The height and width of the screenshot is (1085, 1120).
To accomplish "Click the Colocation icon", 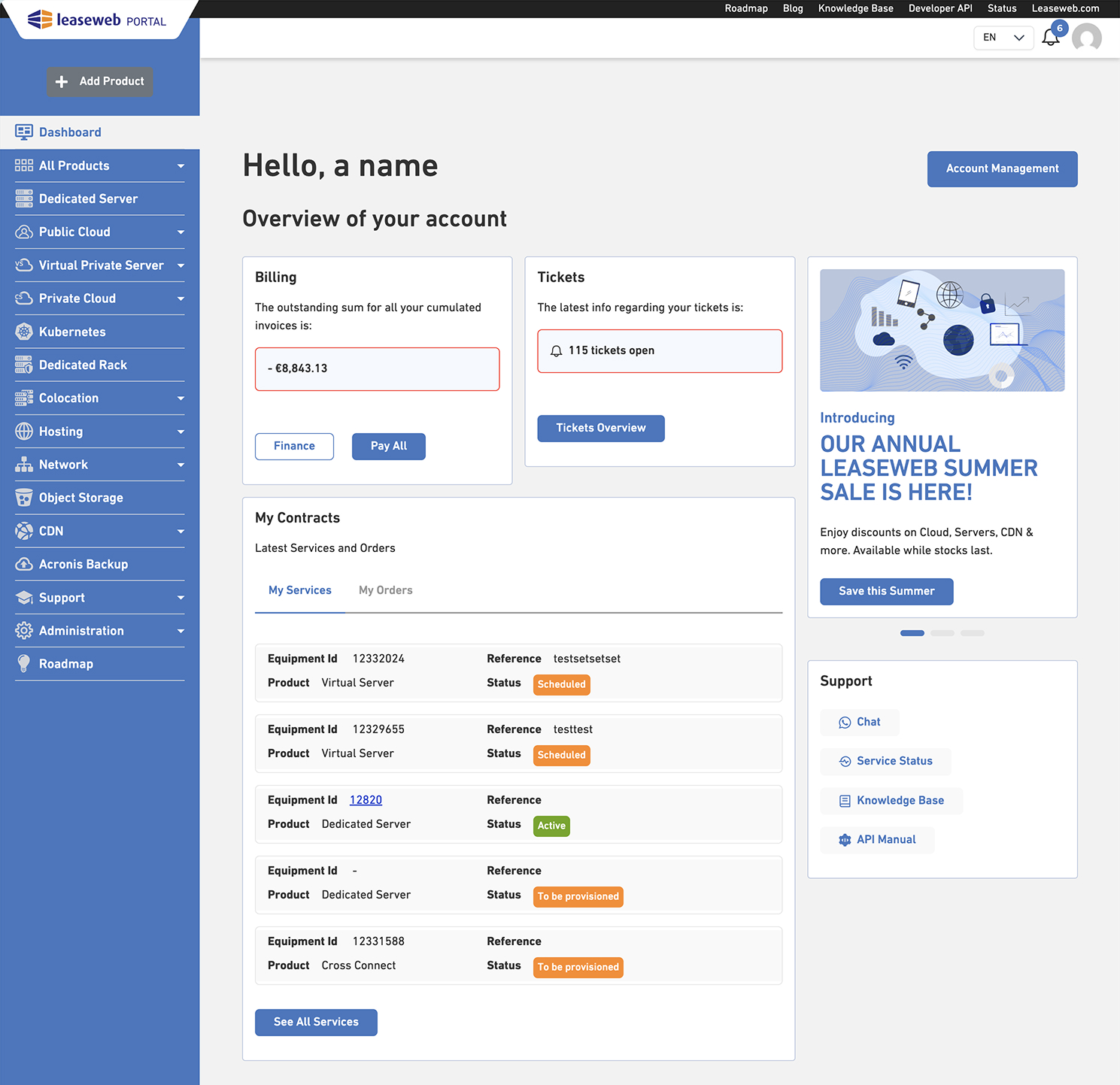I will (24, 398).
